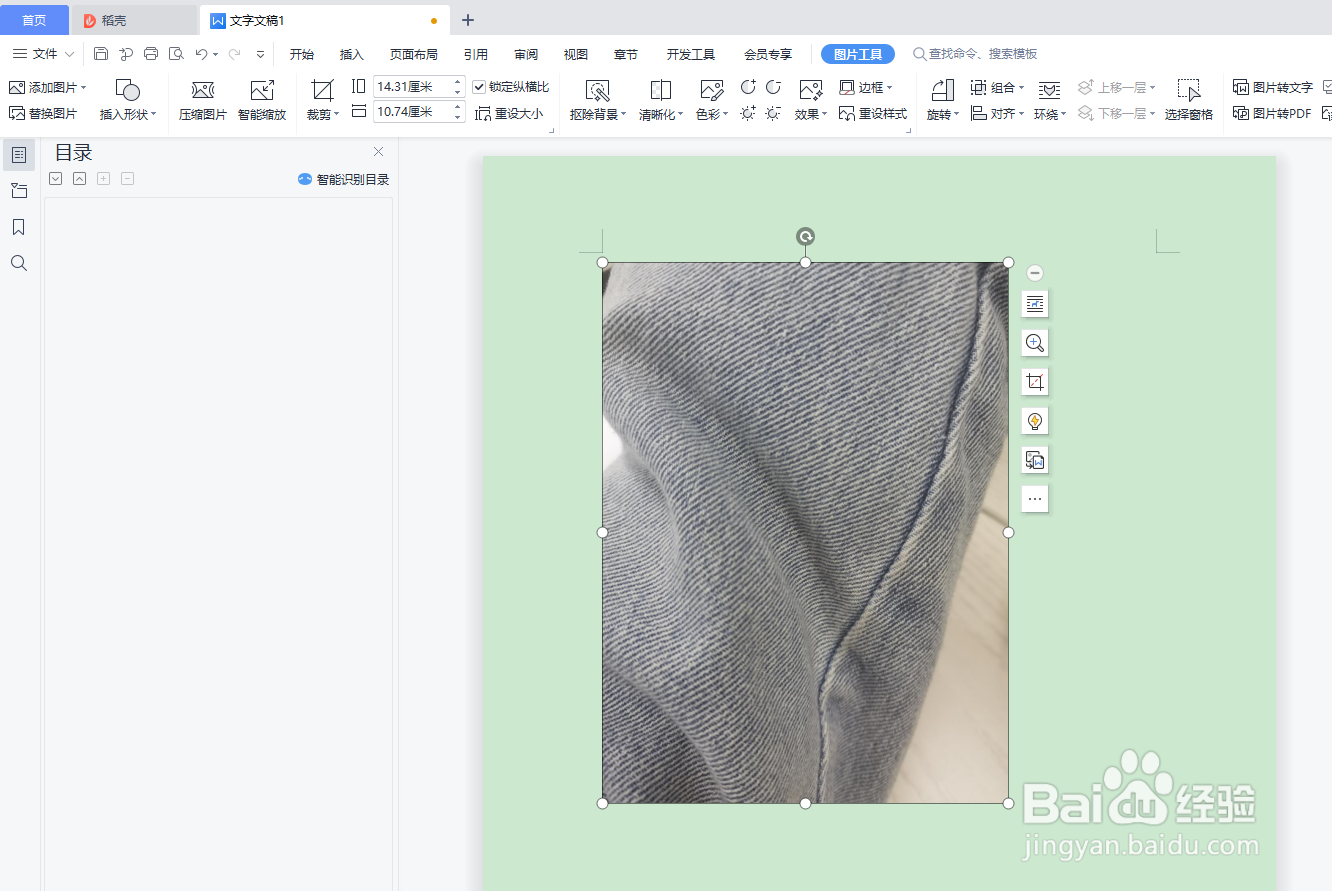Select the denim fabric image
This screenshot has width=1332, height=891.
805,533
